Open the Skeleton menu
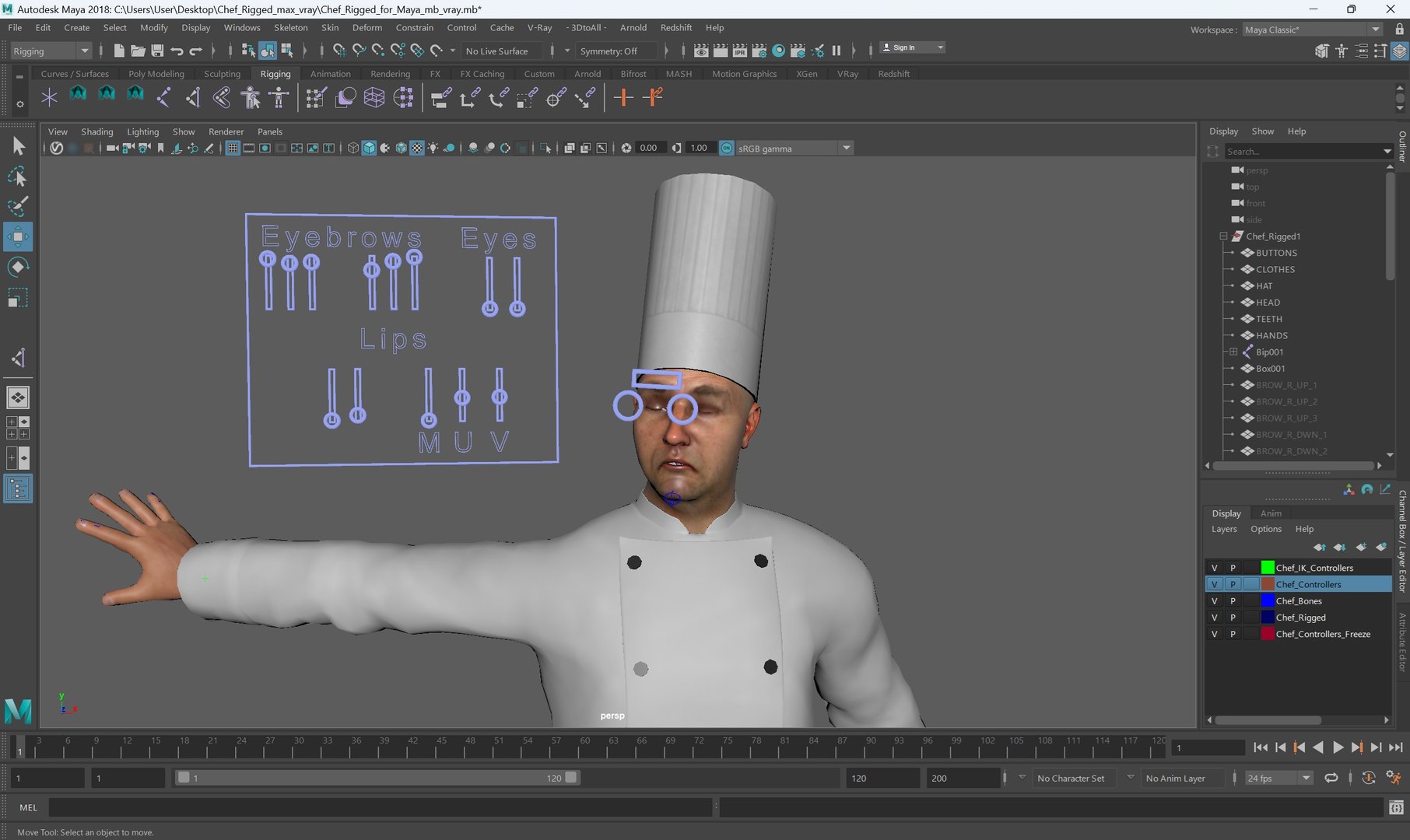Image resolution: width=1410 pixels, height=840 pixels. tap(290, 27)
